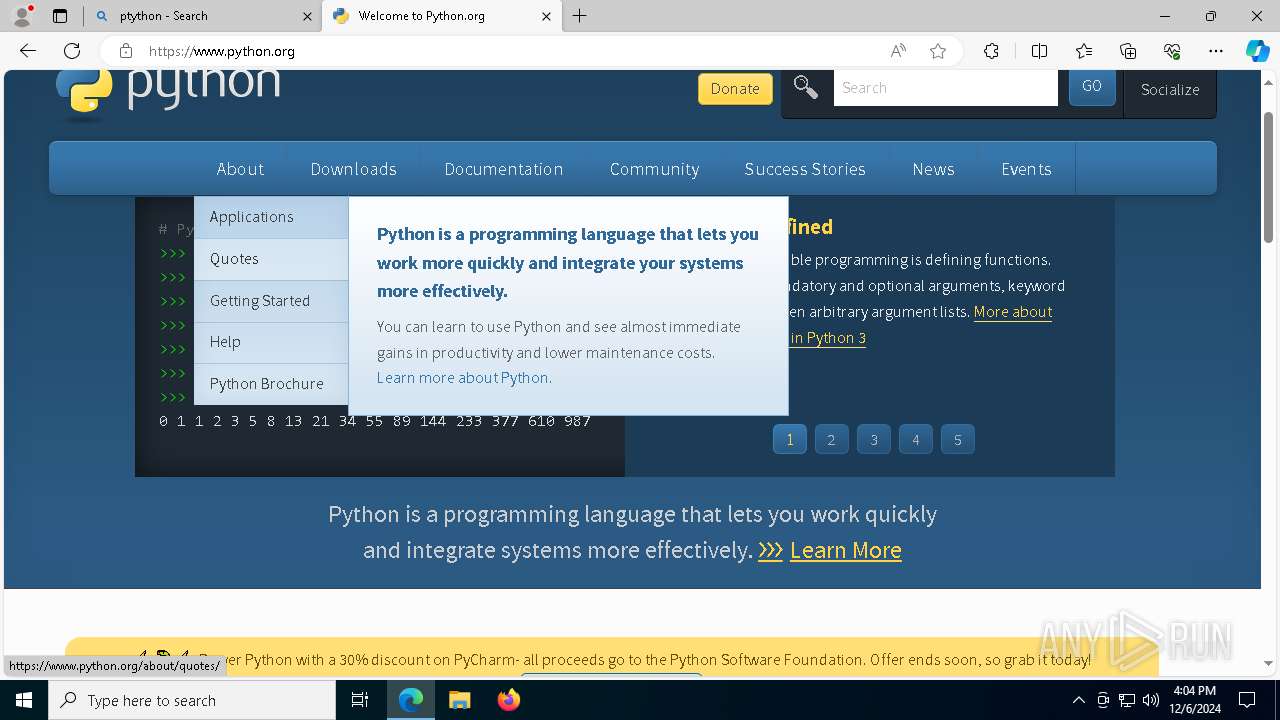
Task: Open the Socialize dropdown
Action: pyautogui.click(x=1170, y=90)
